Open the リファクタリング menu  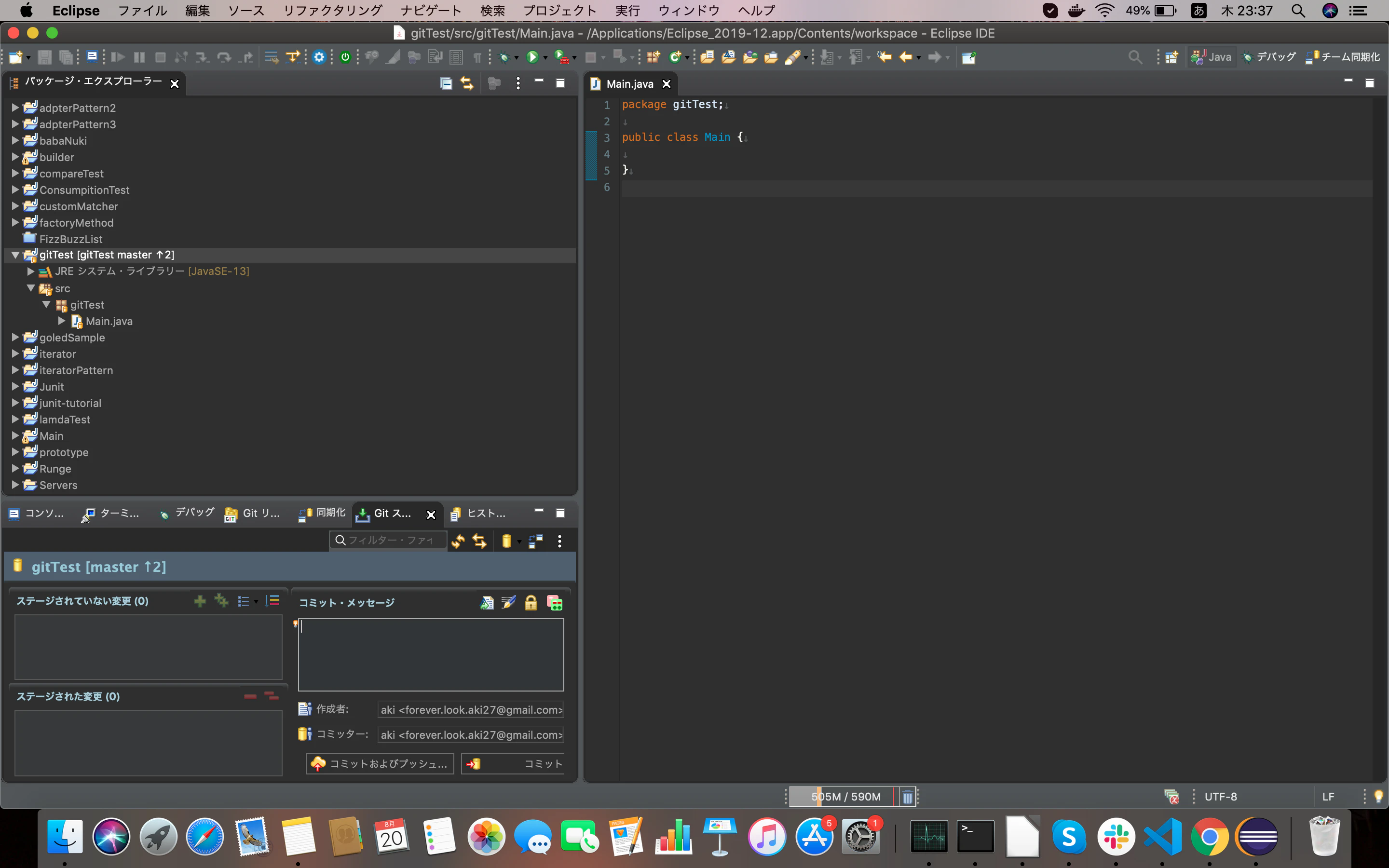tap(333, 10)
